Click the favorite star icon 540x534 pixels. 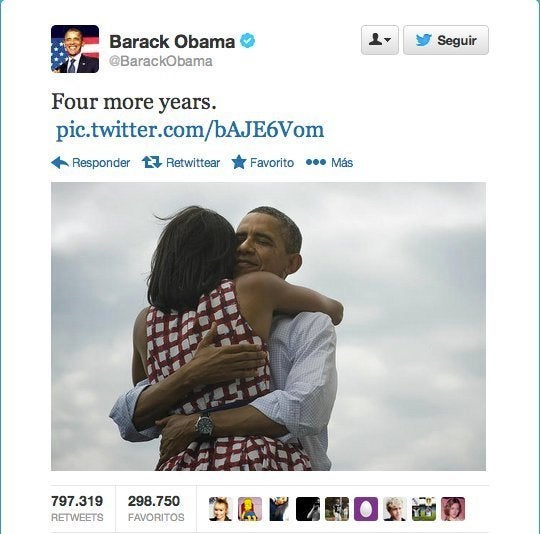point(239,162)
